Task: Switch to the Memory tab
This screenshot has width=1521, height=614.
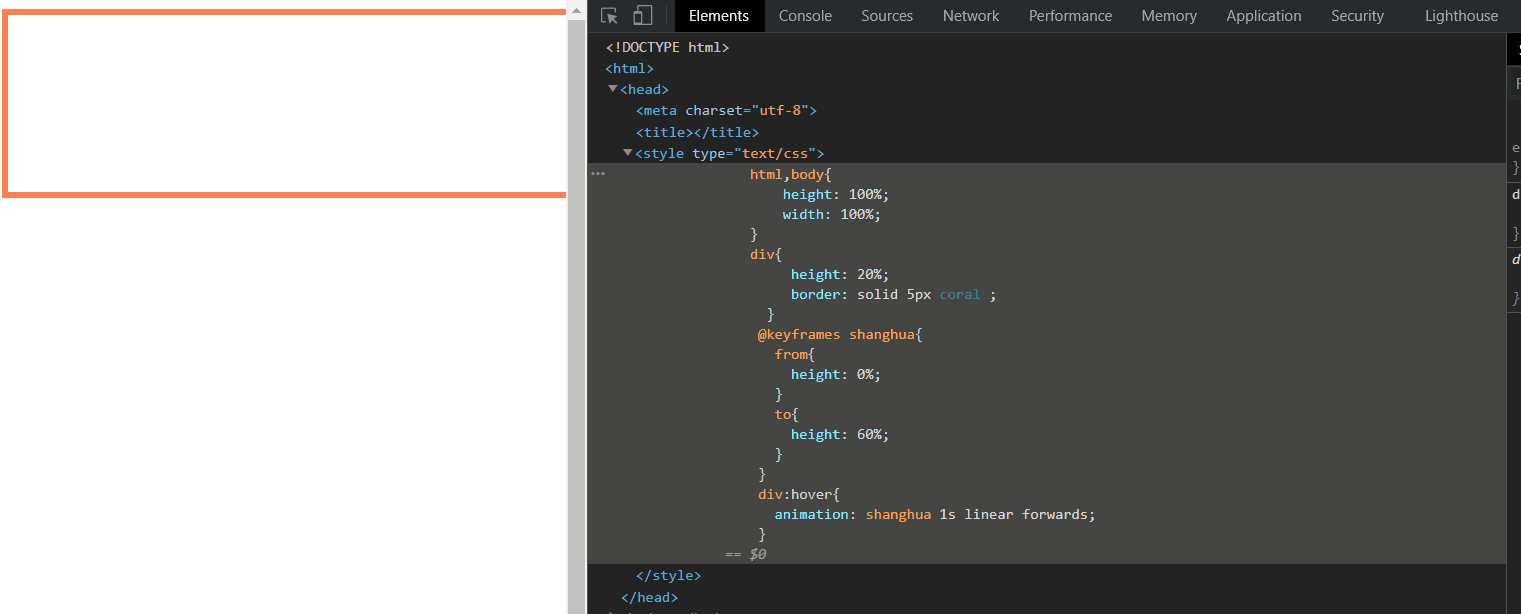Action: pyautogui.click(x=1169, y=16)
